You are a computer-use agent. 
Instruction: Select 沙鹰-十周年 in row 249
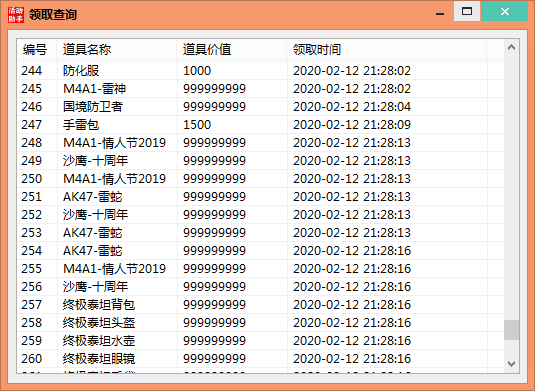tap(95, 161)
